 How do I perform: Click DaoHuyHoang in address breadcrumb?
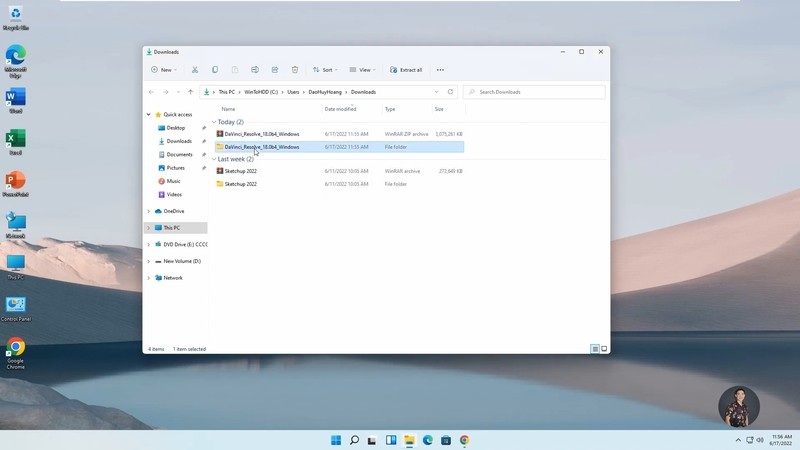pos(325,92)
